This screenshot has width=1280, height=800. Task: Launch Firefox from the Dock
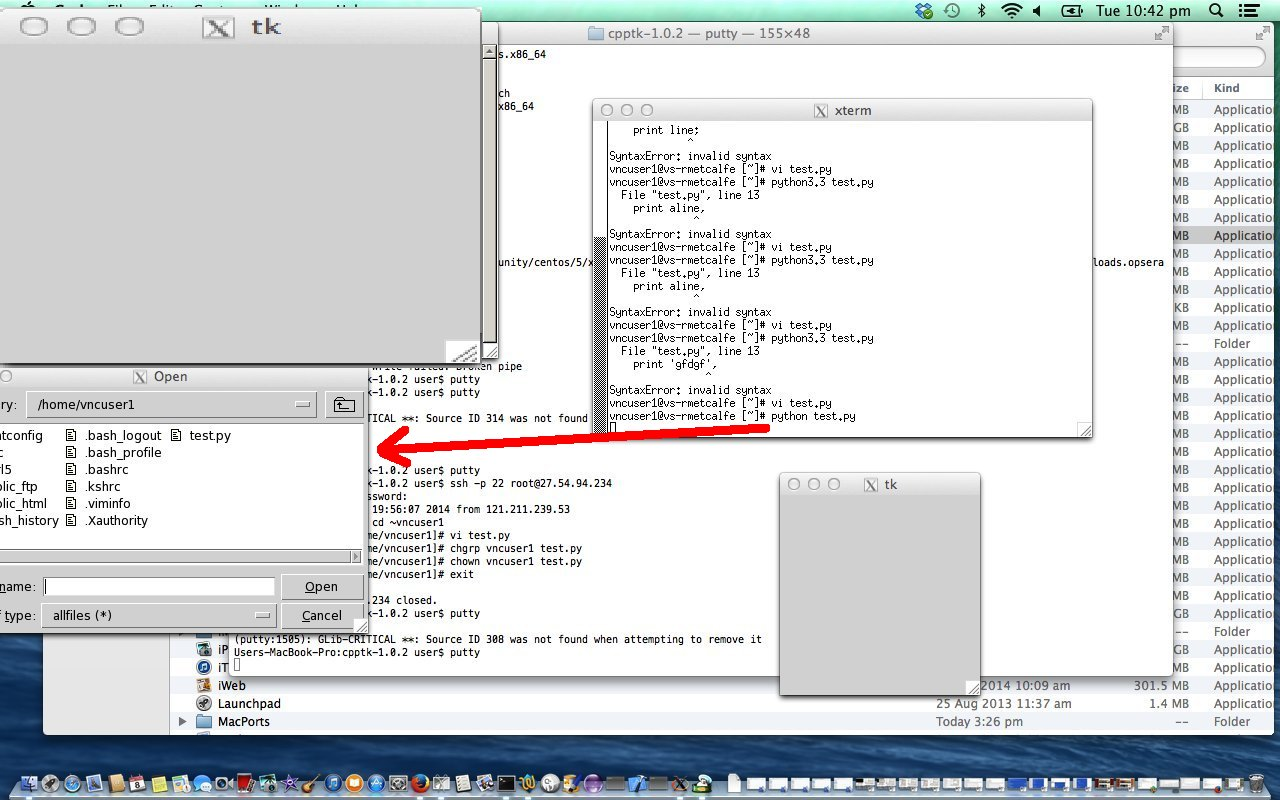click(x=421, y=783)
